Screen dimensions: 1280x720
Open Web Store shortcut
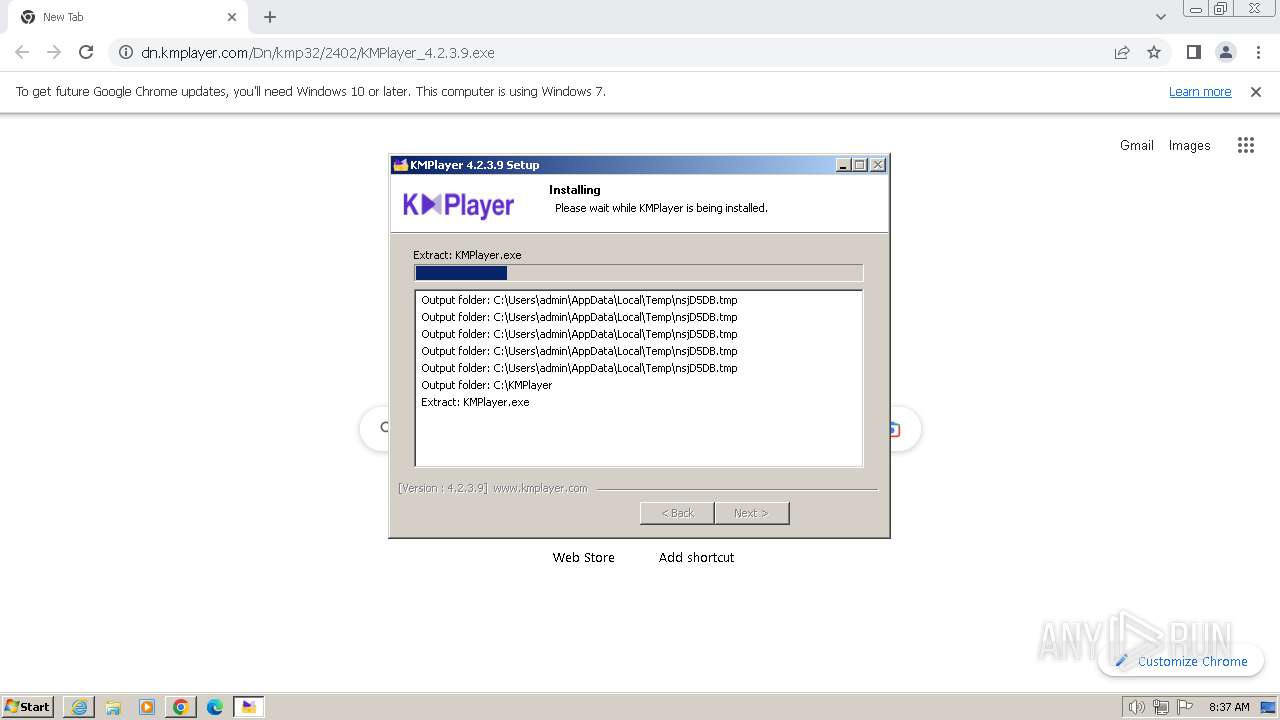coord(584,557)
